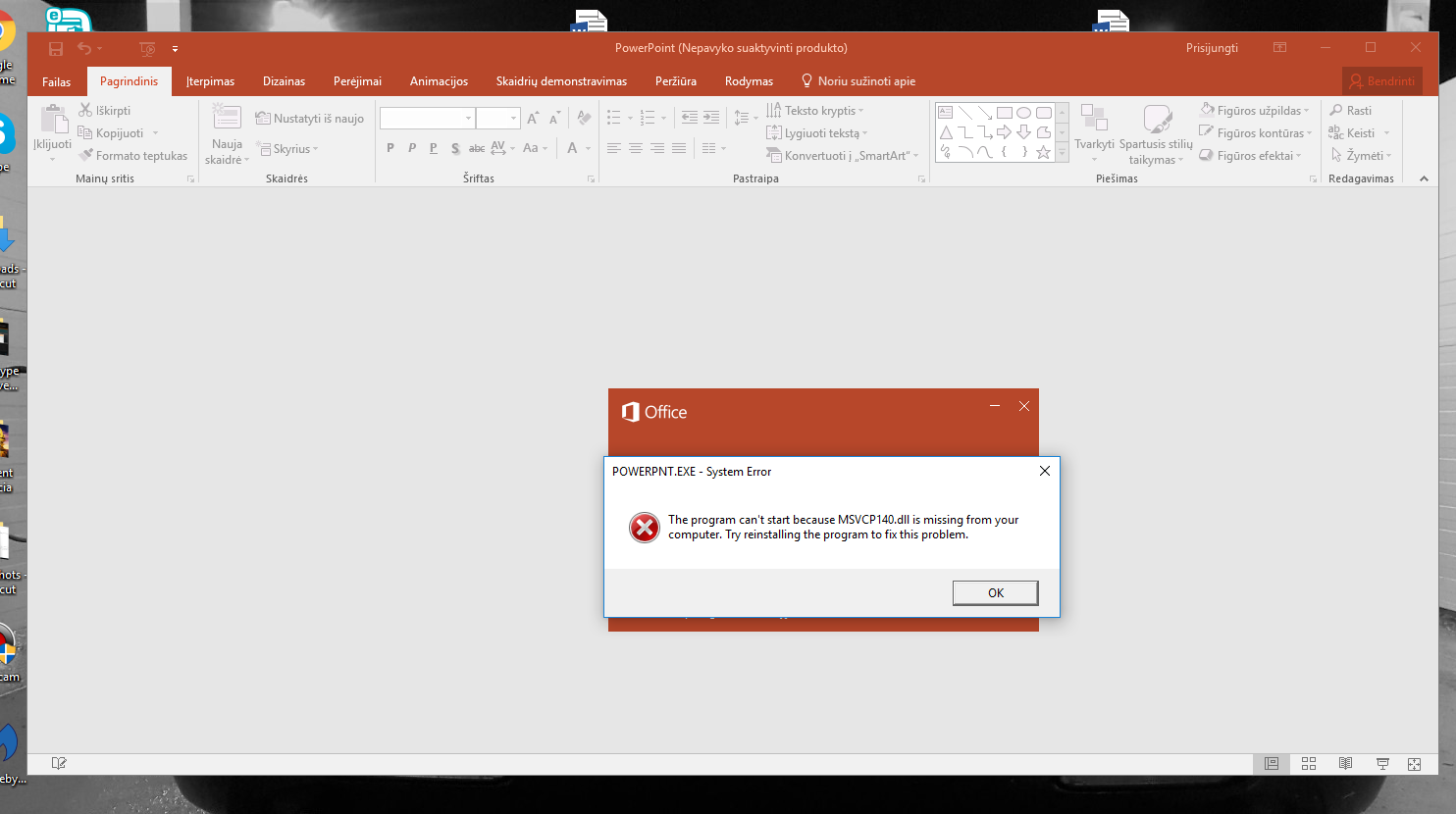Click the decrease font size icon
The width and height of the screenshot is (1456, 814).
point(554,118)
